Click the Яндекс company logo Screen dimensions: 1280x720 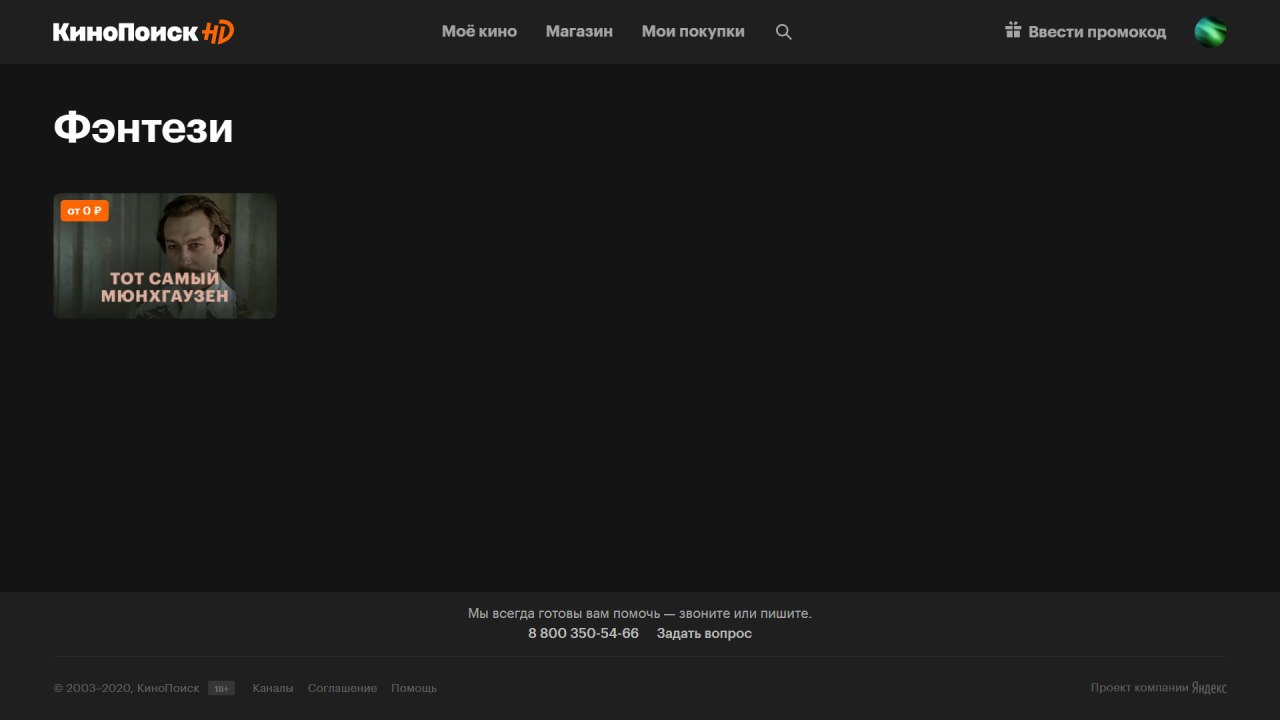pyautogui.click(x=1209, y=688)
